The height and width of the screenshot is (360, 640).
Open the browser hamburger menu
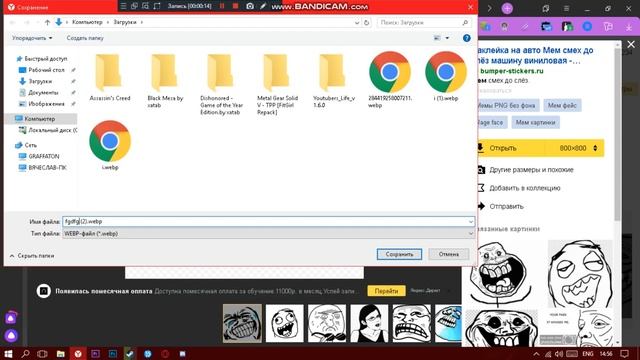(x=567, y=8)
